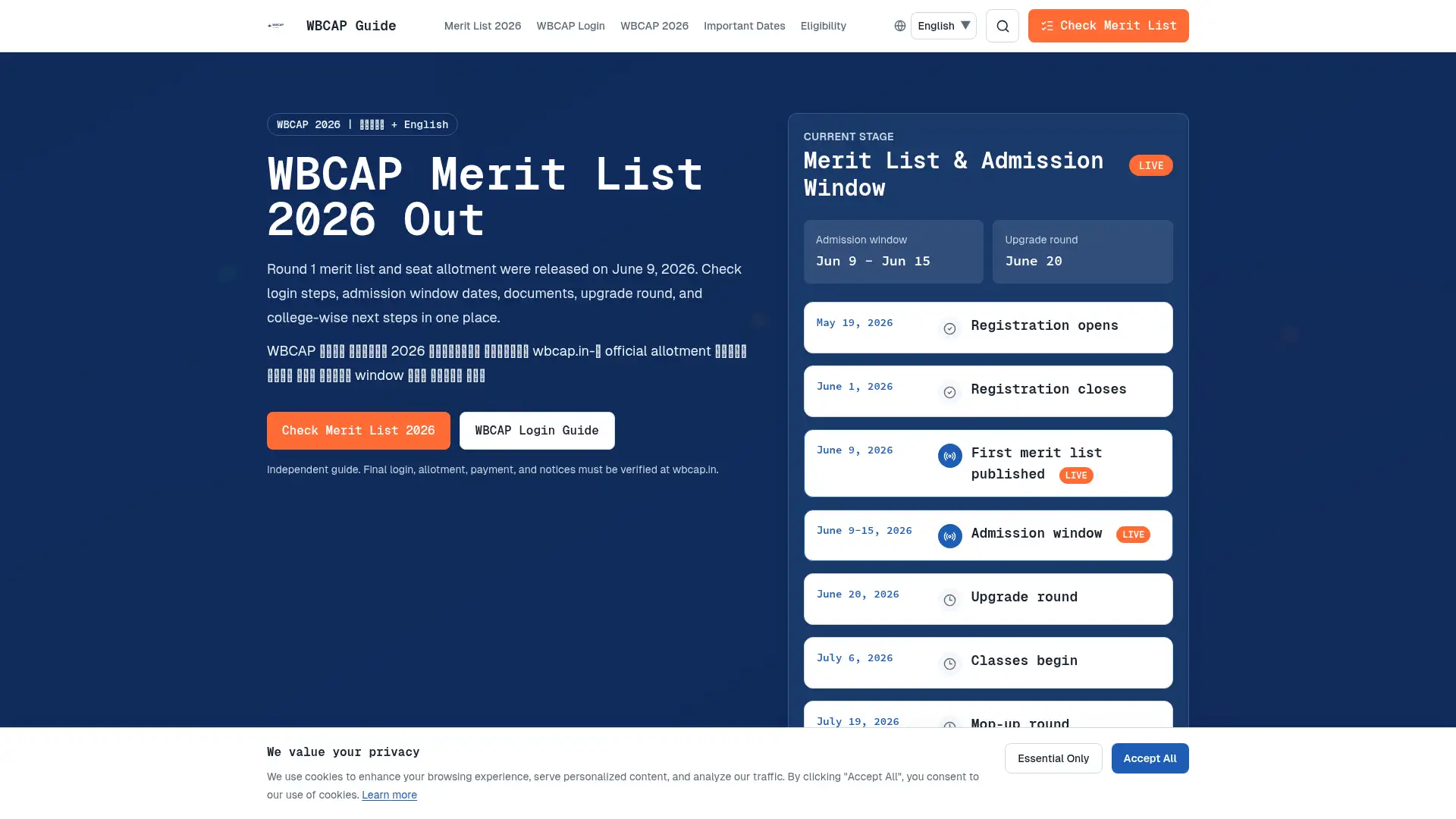Click the LIVE badge beside First merit list published
This screenshot has width=1456, height=819.
click(x=1076, y=475)
